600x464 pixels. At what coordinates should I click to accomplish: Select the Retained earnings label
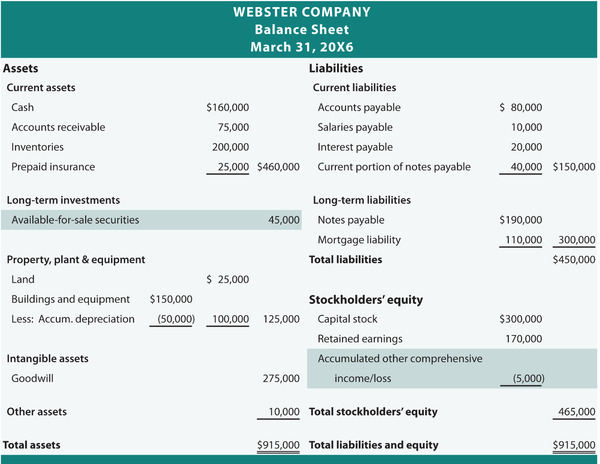click(x=359, y=339)
